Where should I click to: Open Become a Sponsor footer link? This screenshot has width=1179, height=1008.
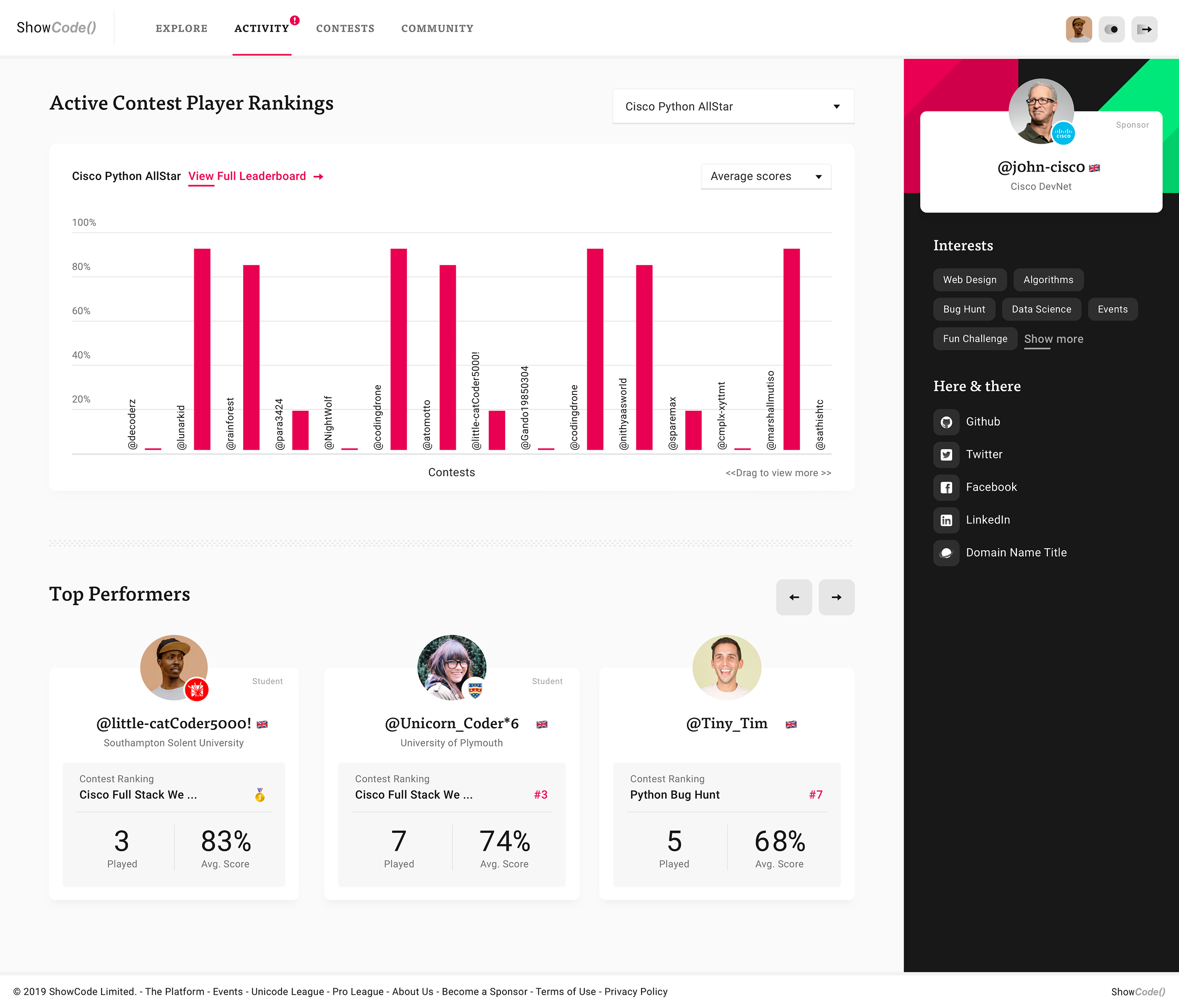(x=484, y=992)
